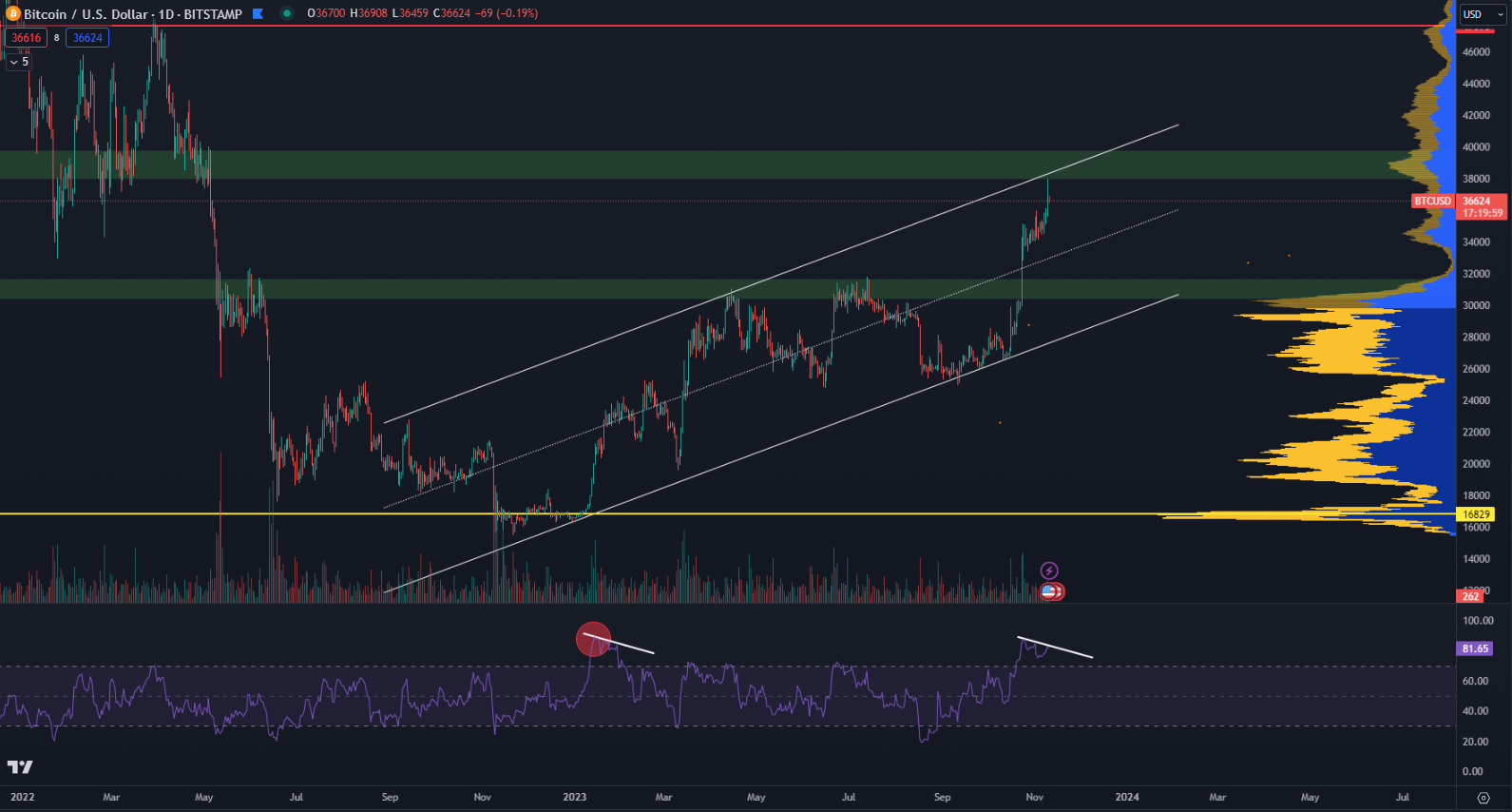Screen dimensions: 1512x812
Task: Click the 100.00 RSI axis label
Action: tap(1478, 621)
